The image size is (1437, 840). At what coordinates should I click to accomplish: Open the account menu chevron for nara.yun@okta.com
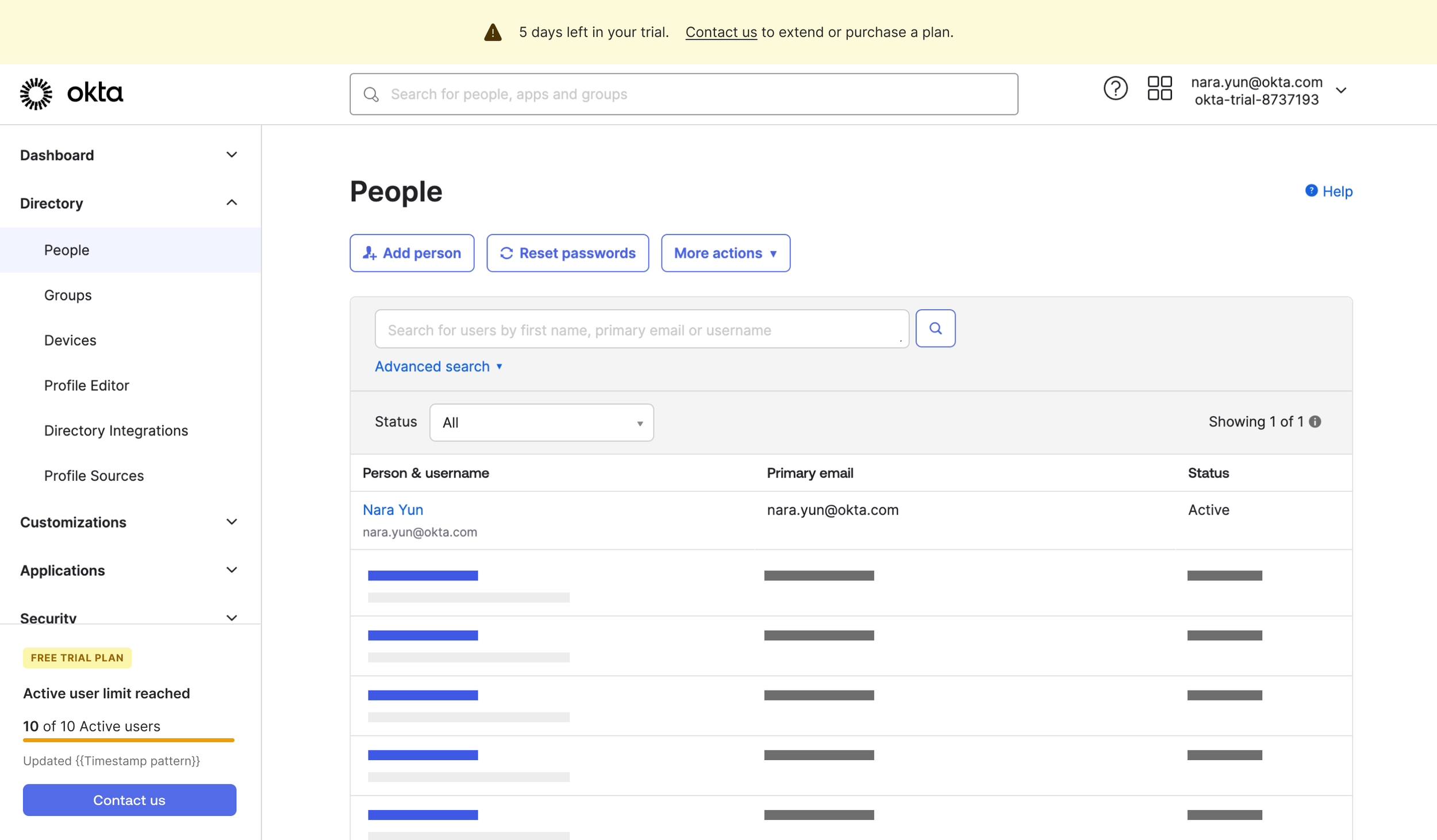pos(1341,91)
